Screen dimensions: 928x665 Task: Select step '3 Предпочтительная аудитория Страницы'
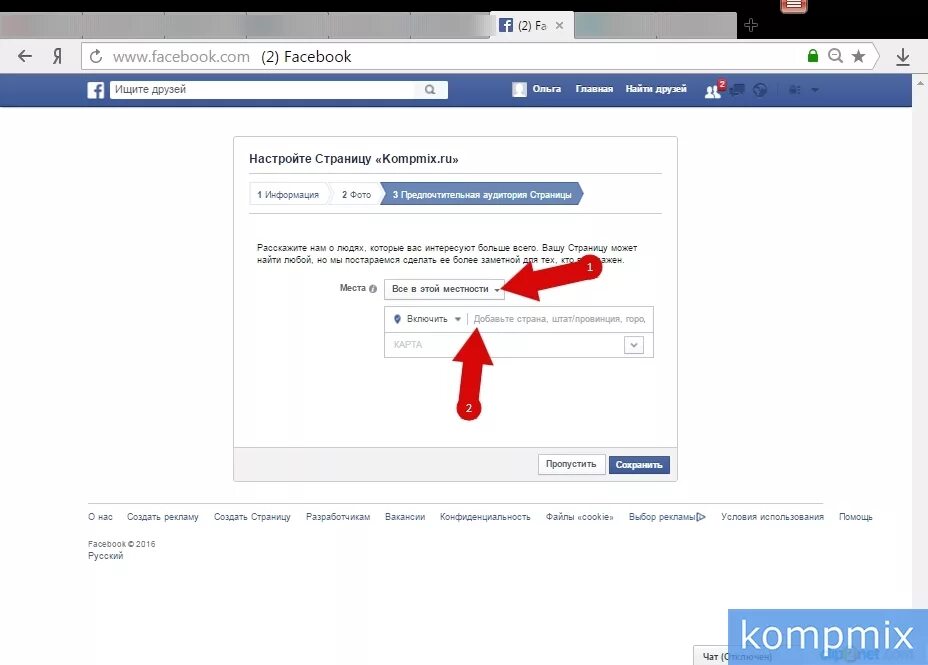[482, 195]
